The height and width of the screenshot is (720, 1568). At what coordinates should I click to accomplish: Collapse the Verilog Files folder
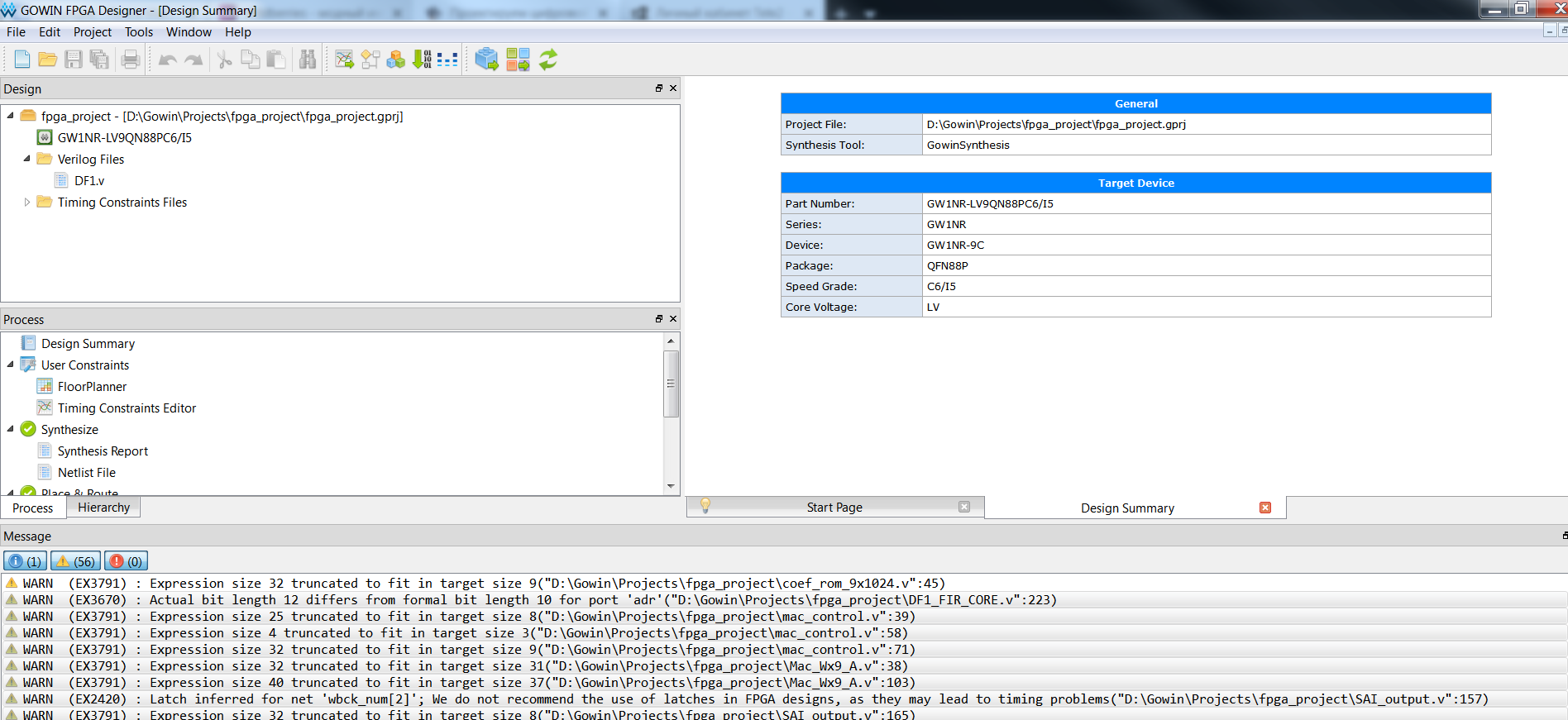[26, 159]
